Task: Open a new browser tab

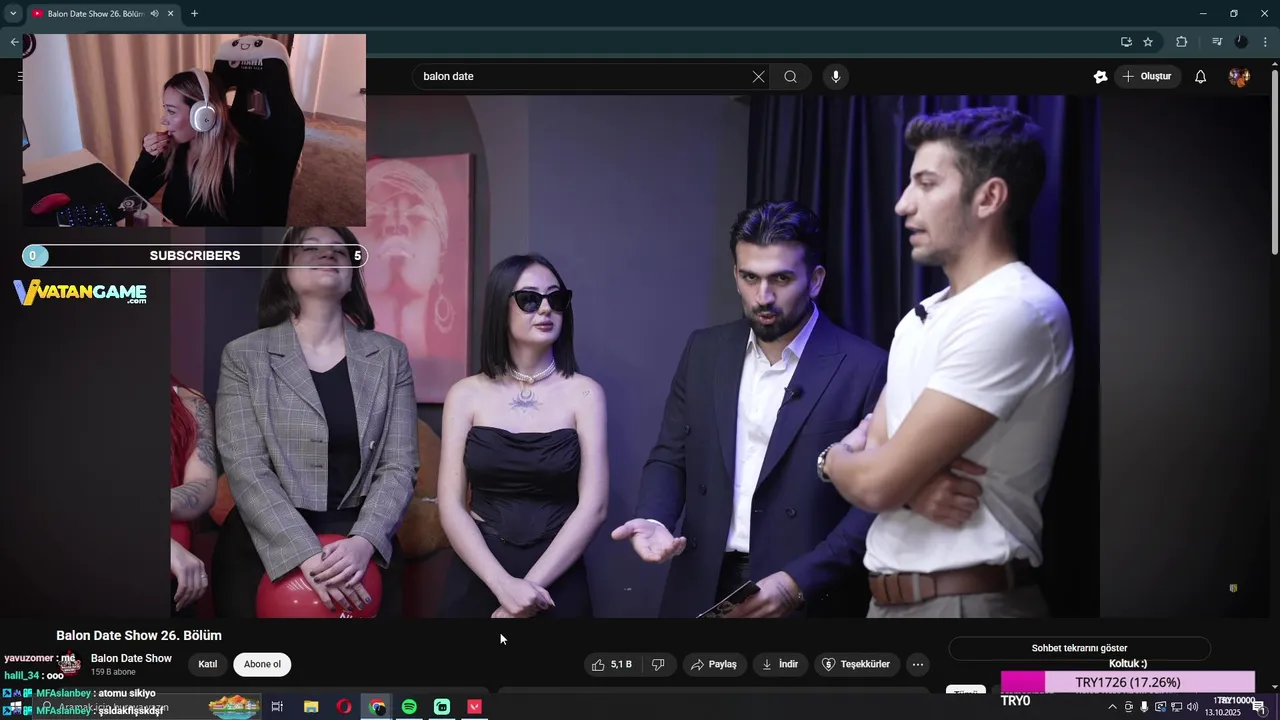Action: [x=194, y=14]
